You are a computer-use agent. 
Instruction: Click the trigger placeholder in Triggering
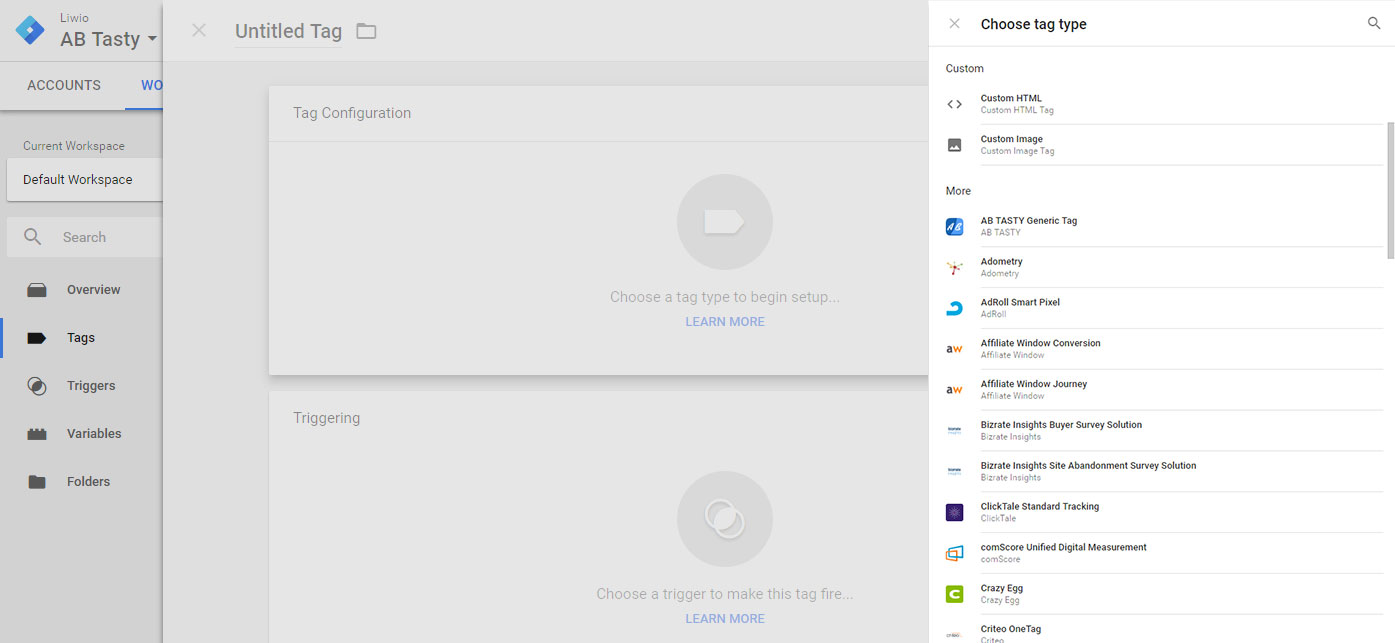tap(725, 519)
